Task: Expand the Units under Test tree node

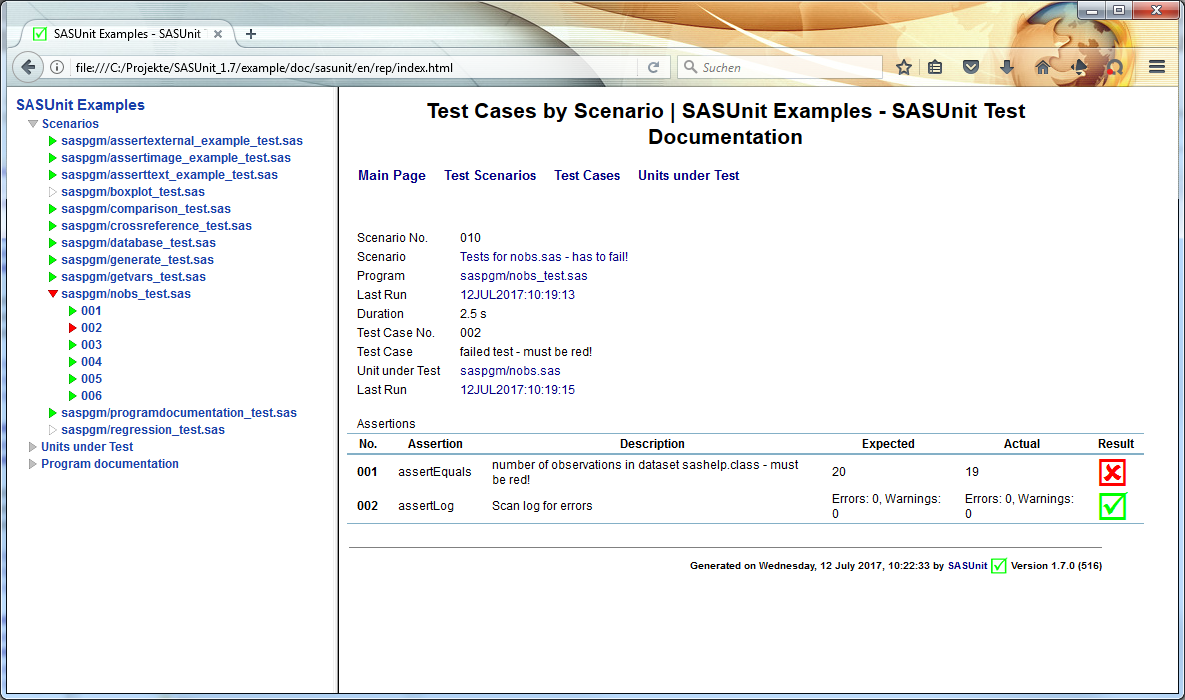Action: point(32,447)
